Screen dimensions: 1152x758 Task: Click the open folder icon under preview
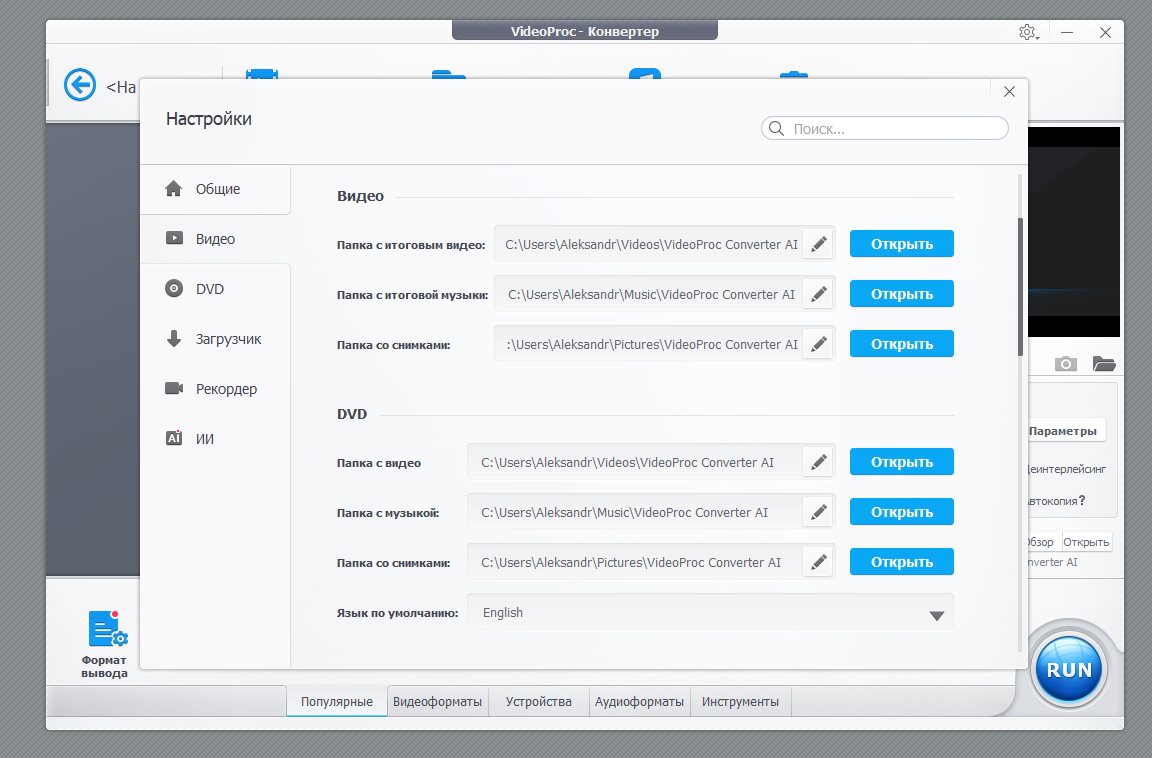pyautogui.click(x=1103, y=363)
